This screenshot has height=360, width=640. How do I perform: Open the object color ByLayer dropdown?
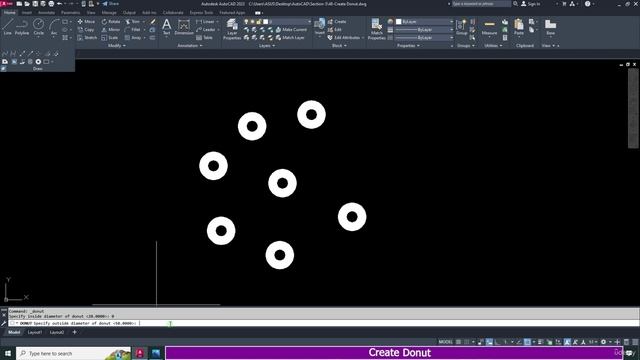pos(451,21)
